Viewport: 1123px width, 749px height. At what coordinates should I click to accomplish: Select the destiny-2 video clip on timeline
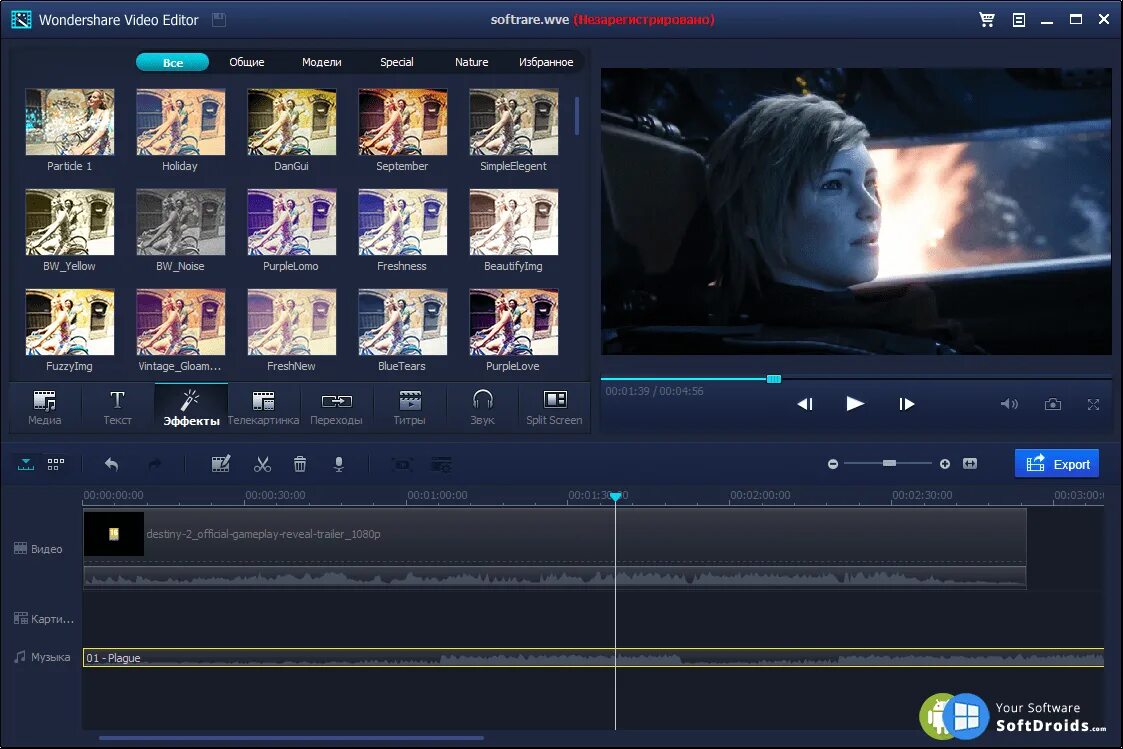pyautogui.click(x=555, y=549)
